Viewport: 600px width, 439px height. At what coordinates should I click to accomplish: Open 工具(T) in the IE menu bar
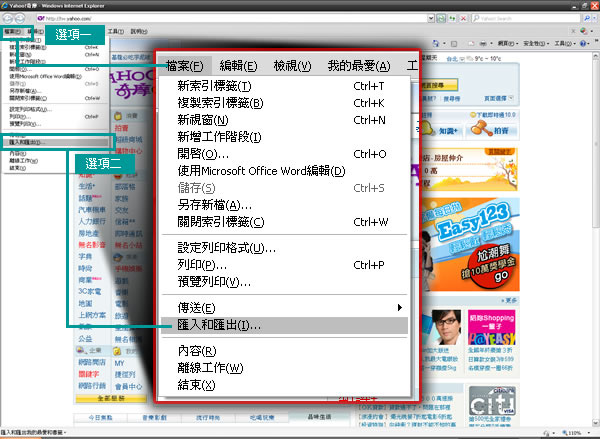[x=115, y=31]
